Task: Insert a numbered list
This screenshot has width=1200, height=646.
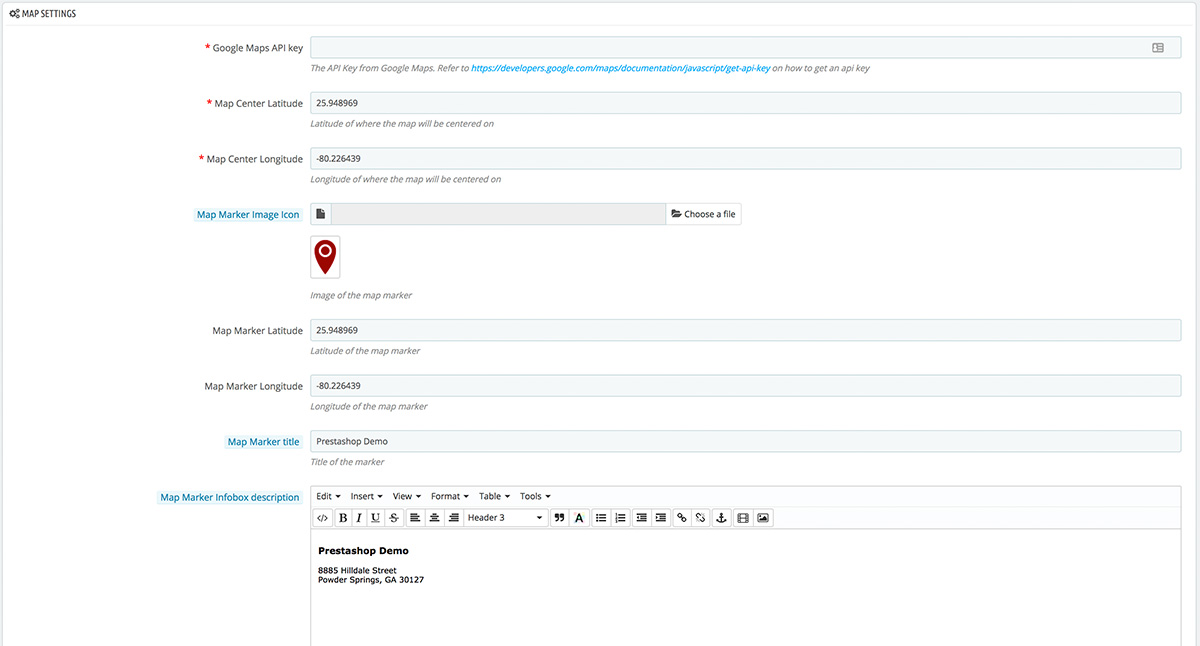Action: (620, 518)
